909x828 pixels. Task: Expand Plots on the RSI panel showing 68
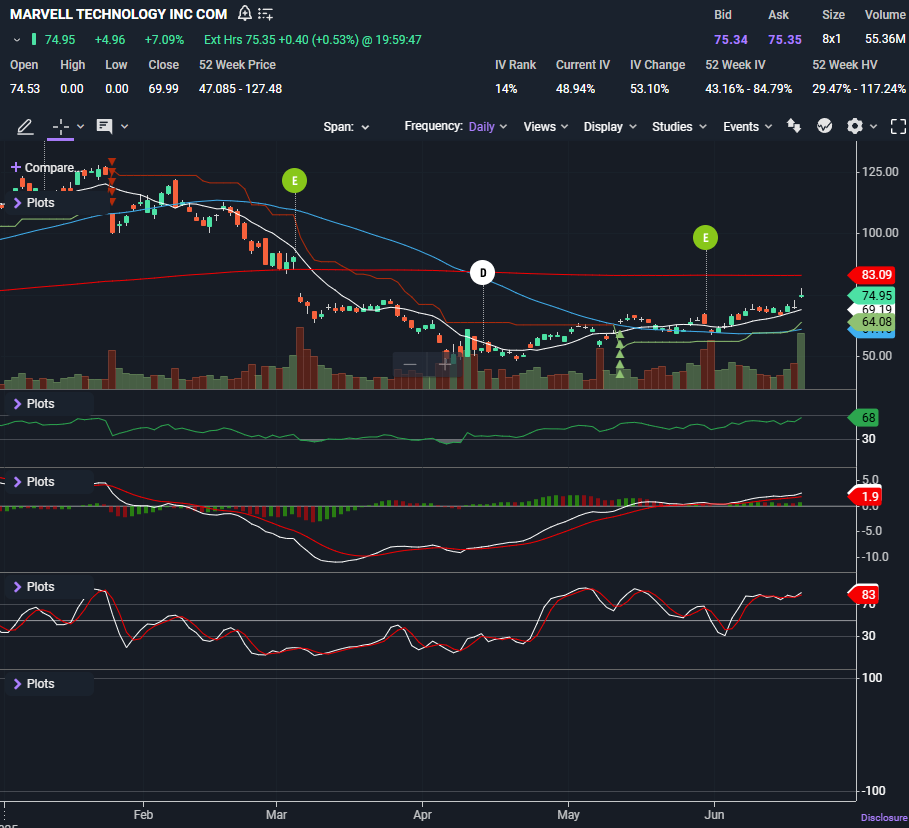pos(34,404)
